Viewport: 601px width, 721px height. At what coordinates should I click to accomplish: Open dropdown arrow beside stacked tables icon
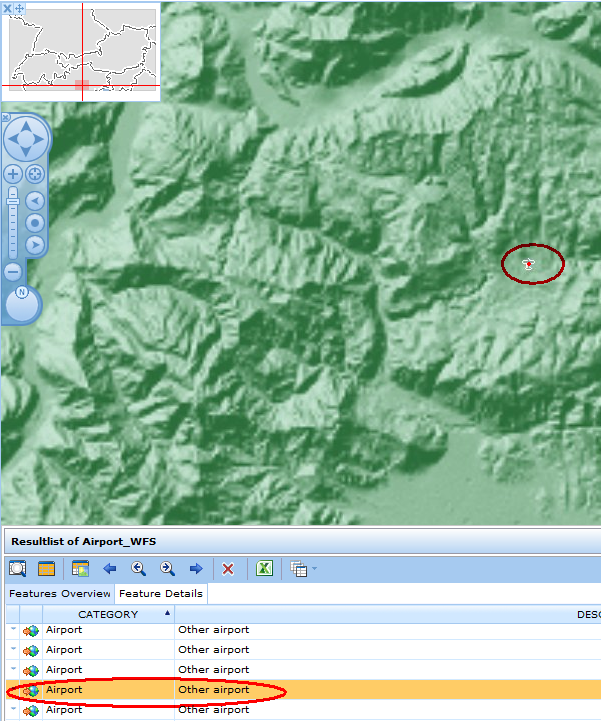315,569
